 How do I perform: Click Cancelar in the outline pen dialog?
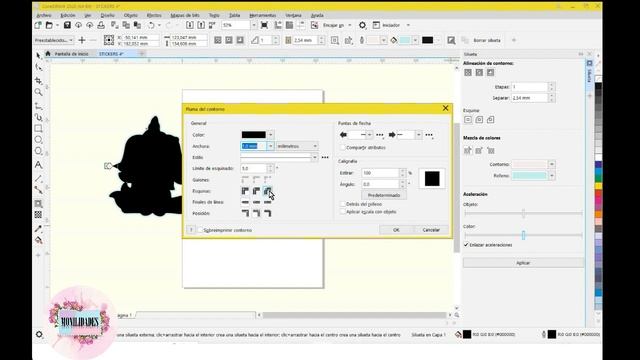431,230
